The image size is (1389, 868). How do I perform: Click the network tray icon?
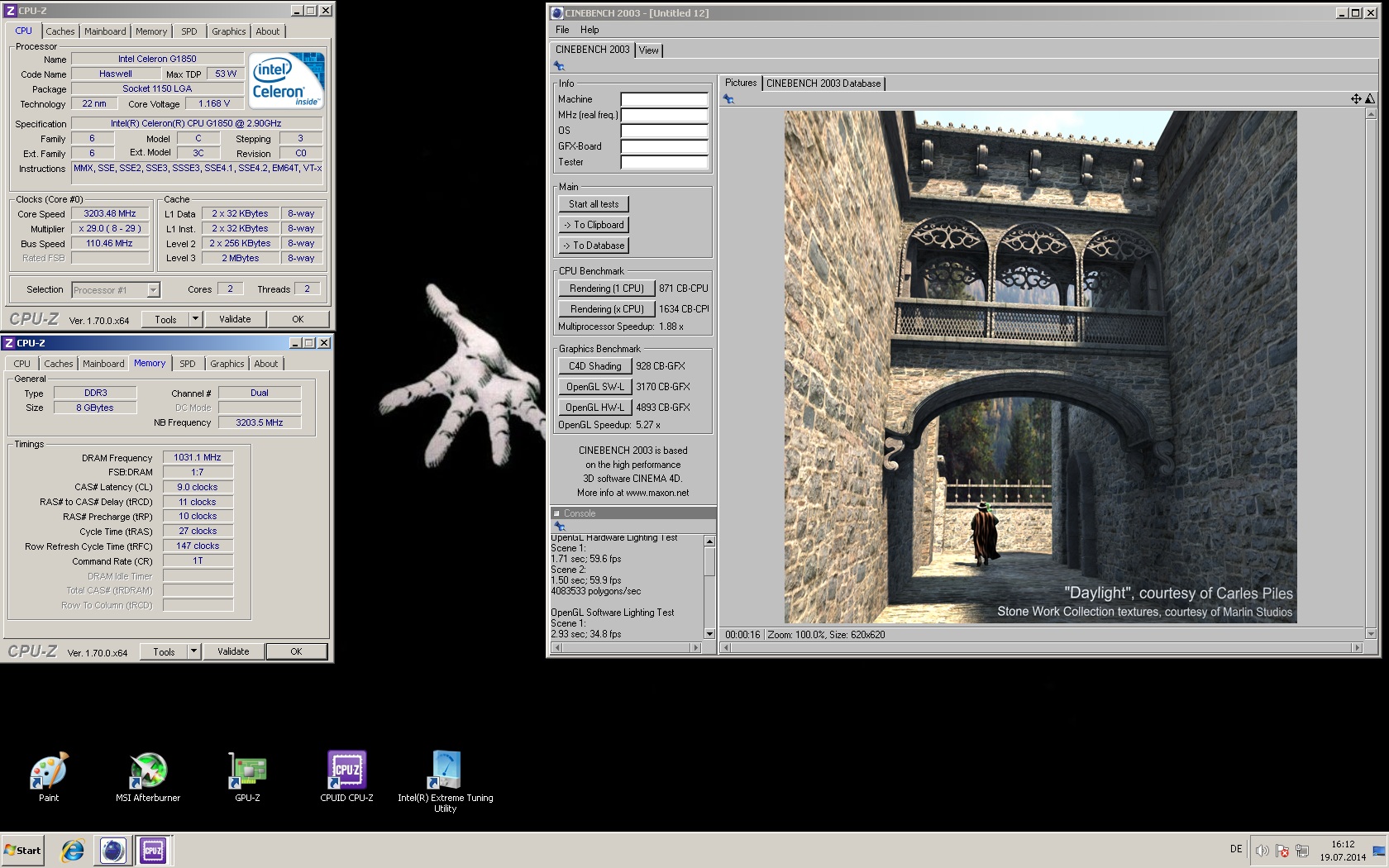1302,851
